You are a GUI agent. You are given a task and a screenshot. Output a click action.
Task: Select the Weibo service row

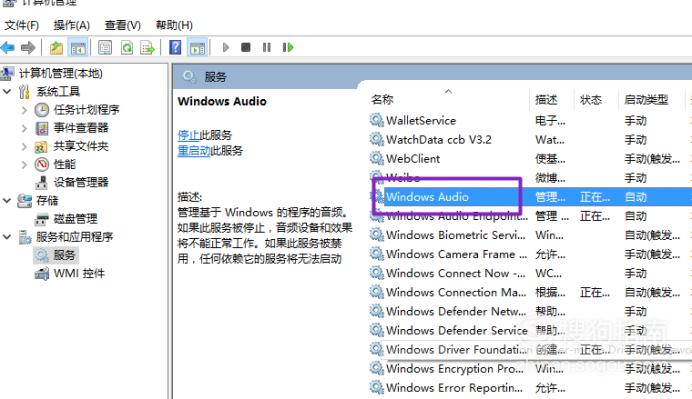[x=530, y=178]
